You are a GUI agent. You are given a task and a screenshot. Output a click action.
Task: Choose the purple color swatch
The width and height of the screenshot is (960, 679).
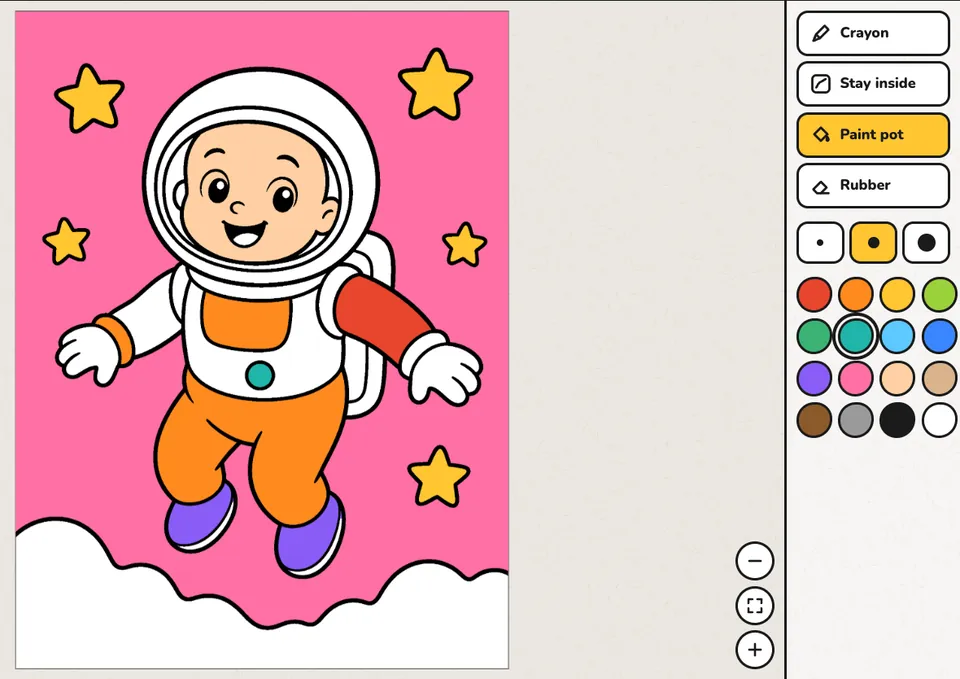coord(814,378)
